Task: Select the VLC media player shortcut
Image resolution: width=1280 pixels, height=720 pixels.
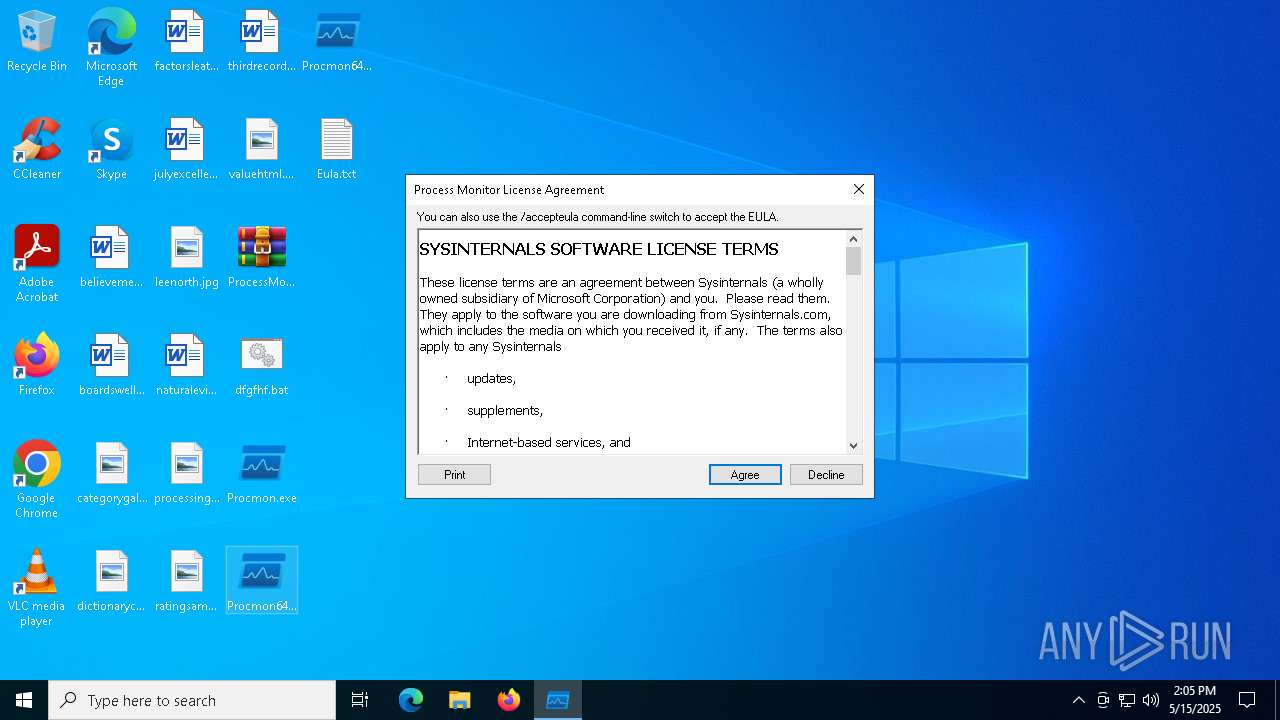Action: [x=37, y=588]
